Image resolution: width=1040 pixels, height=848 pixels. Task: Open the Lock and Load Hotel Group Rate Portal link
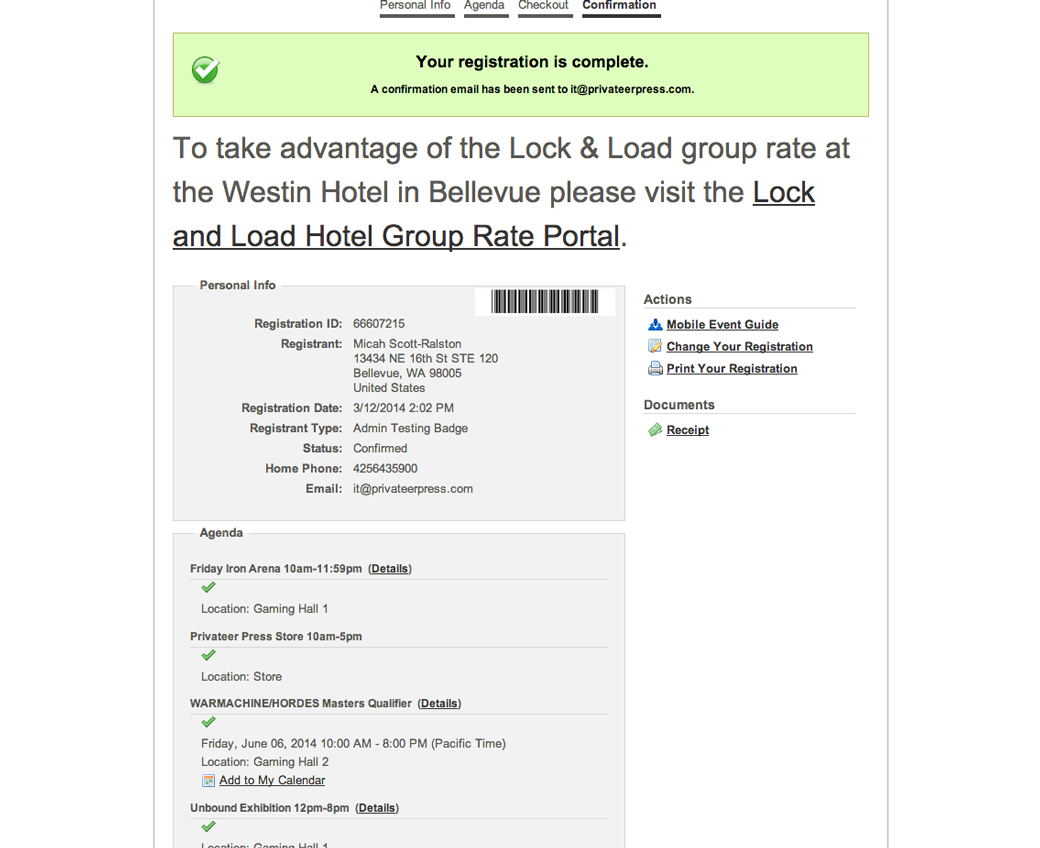click(494, 214)
